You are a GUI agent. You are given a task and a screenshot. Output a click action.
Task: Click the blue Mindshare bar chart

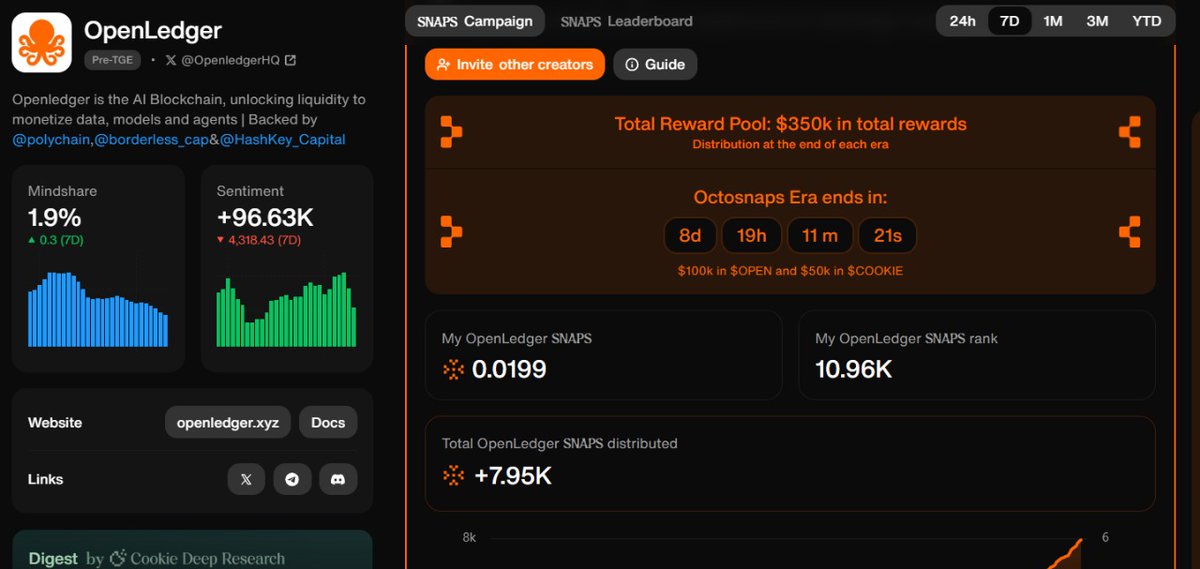[98, 309]
